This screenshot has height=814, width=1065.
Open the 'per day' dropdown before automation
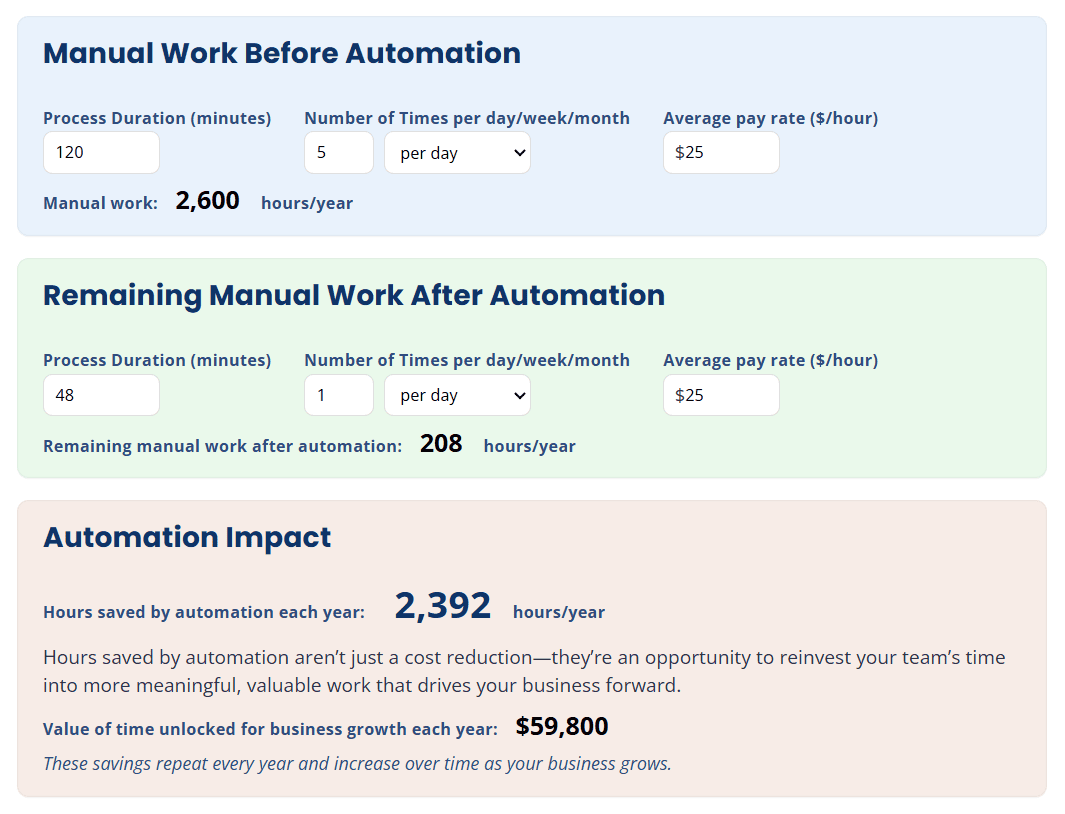pos(457,153)
